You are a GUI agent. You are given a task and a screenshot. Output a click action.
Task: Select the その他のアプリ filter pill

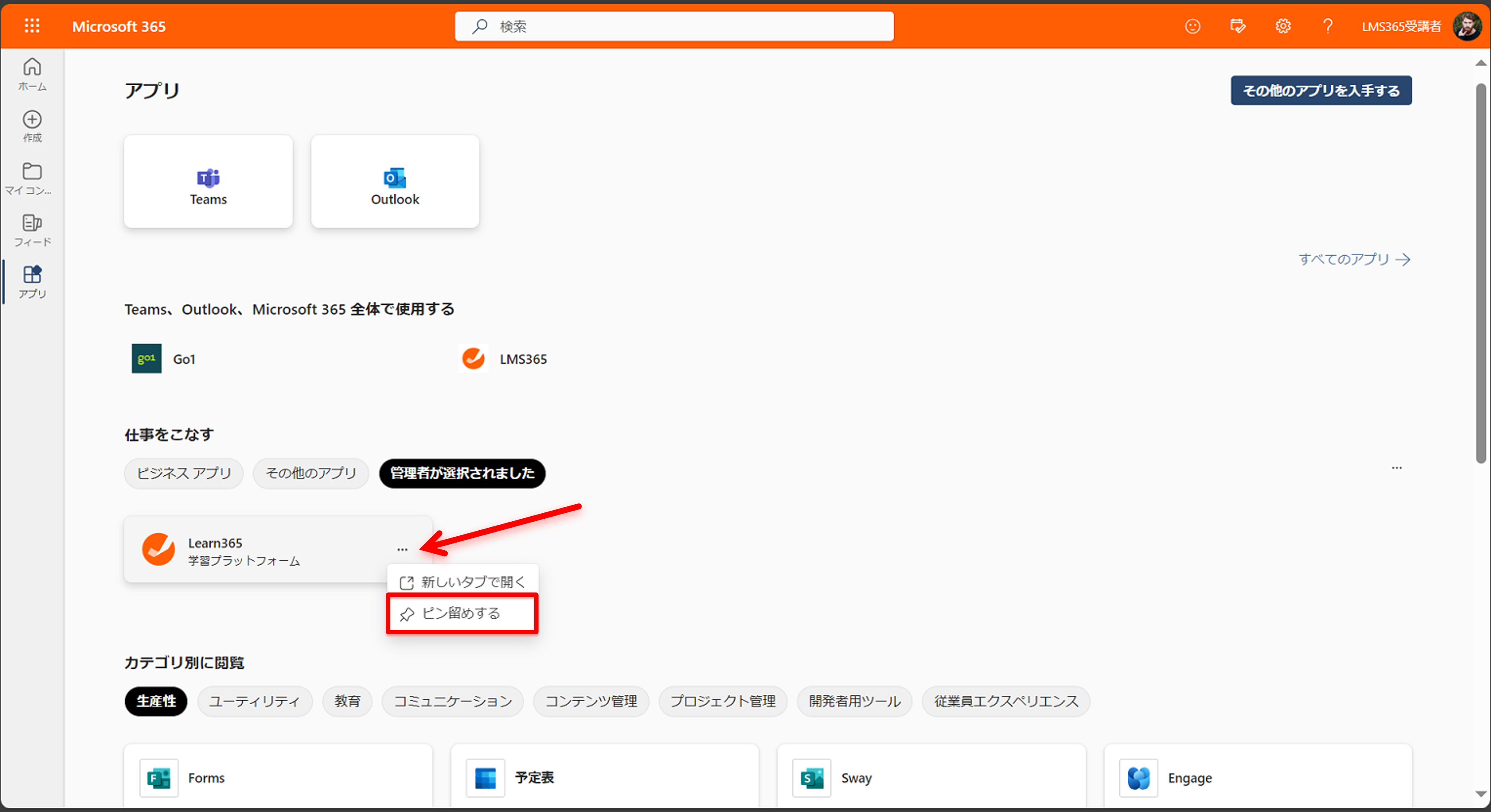pos(311,474)
